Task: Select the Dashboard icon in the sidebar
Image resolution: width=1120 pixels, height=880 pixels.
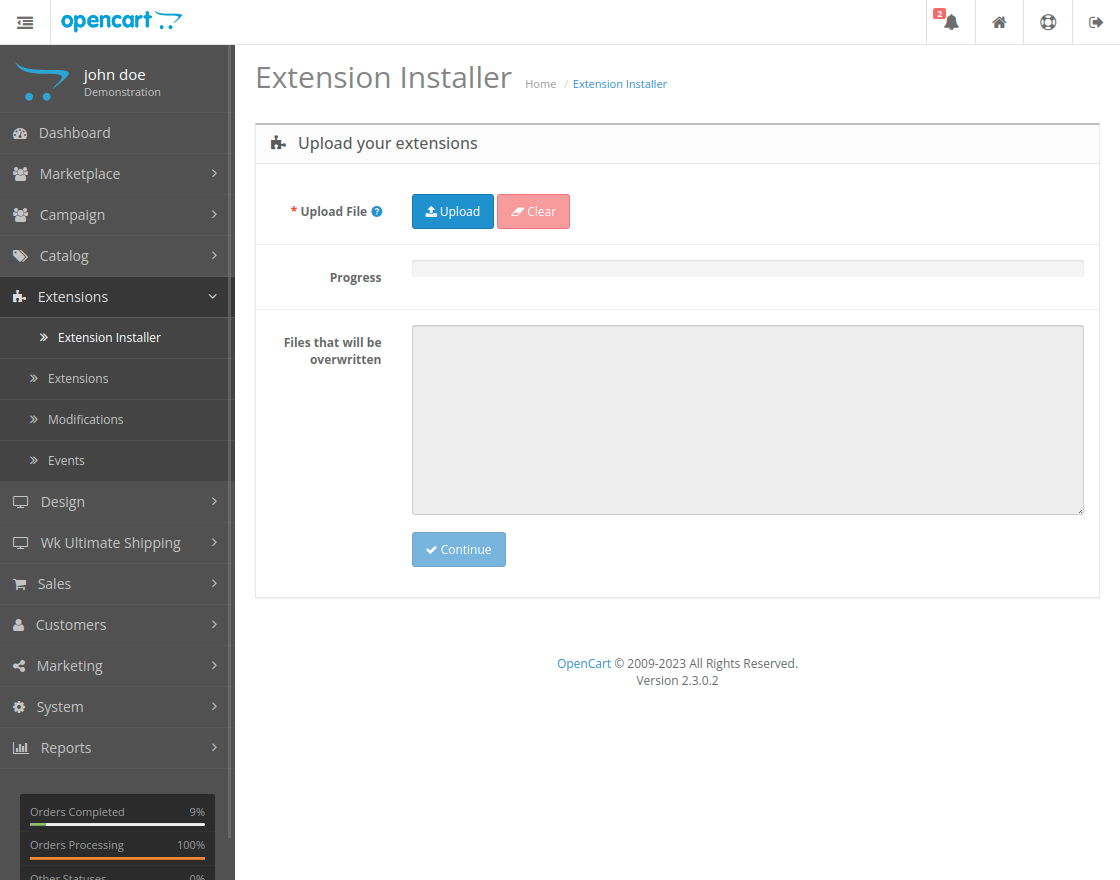Action: pos(21,133)
